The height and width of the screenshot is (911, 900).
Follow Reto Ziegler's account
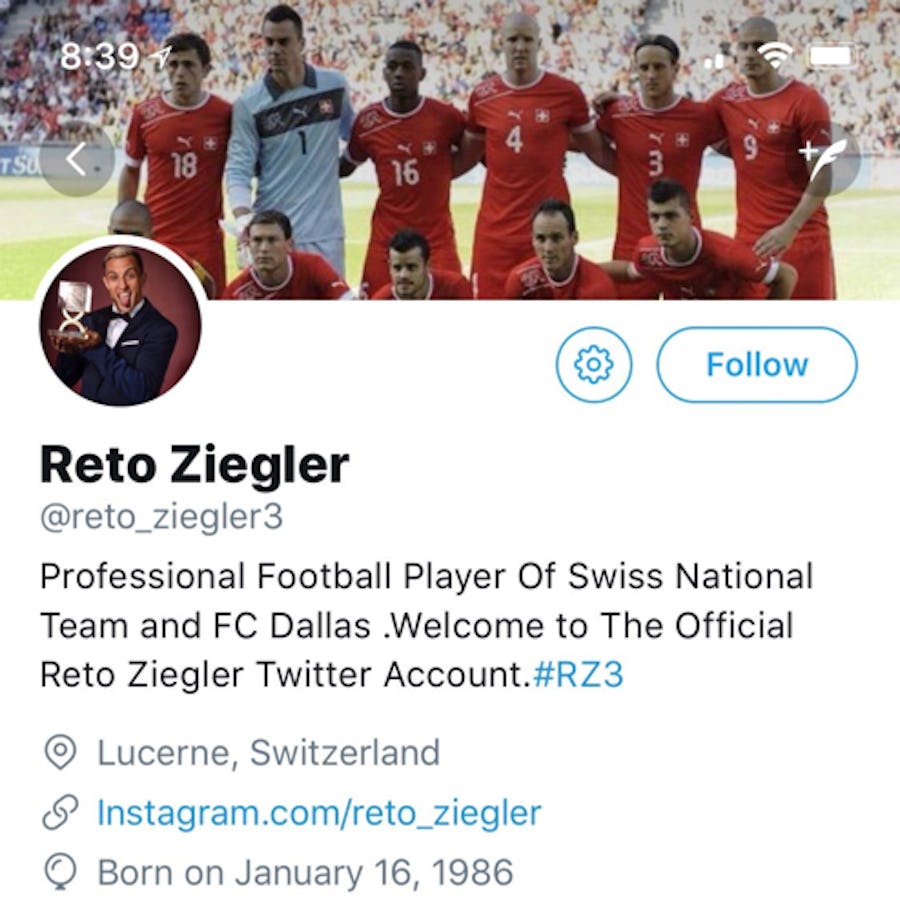[757, 365]
